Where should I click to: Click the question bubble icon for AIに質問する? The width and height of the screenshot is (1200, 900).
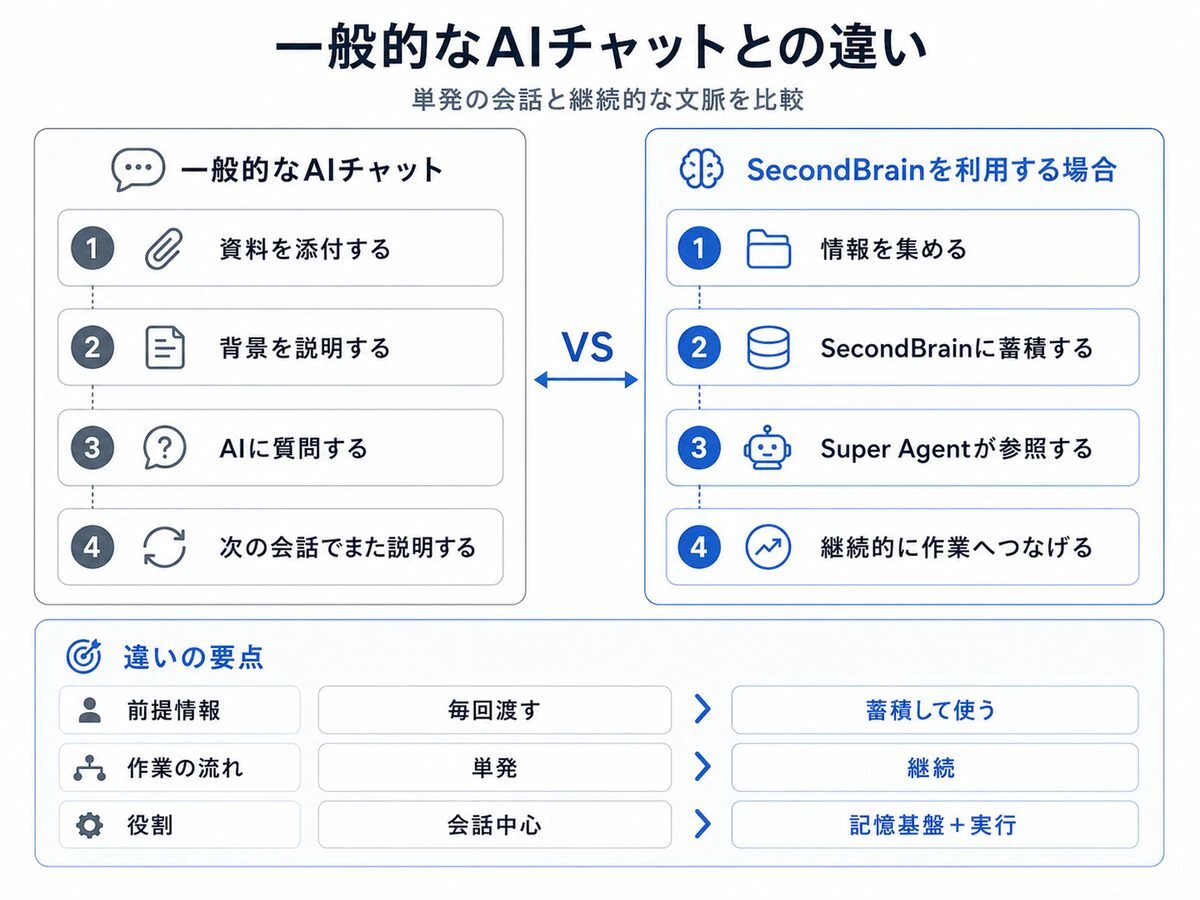click(165, 447)
